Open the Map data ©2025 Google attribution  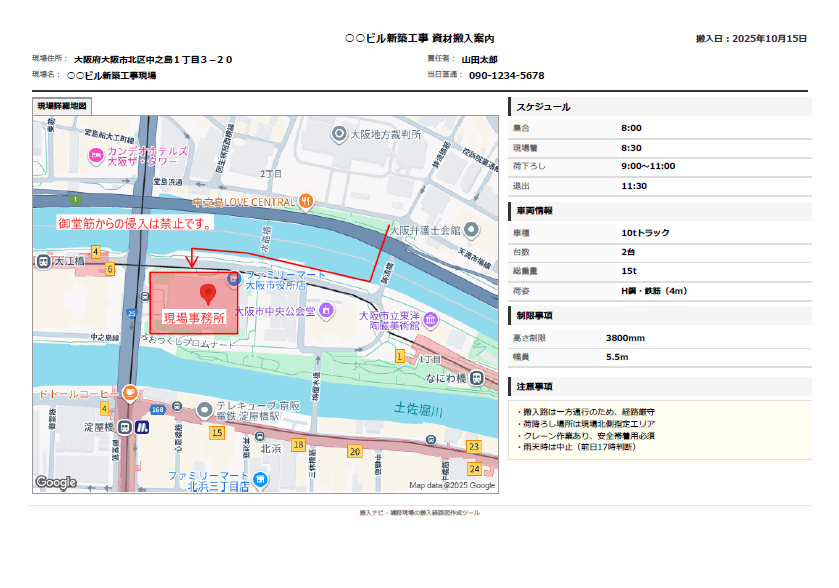coord(452,486)
